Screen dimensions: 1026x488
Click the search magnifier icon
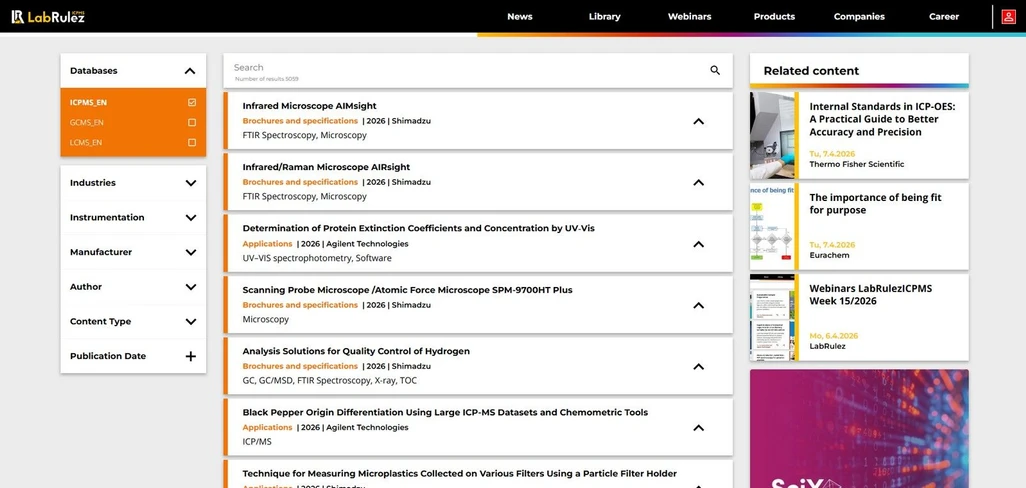pos(715,71)
